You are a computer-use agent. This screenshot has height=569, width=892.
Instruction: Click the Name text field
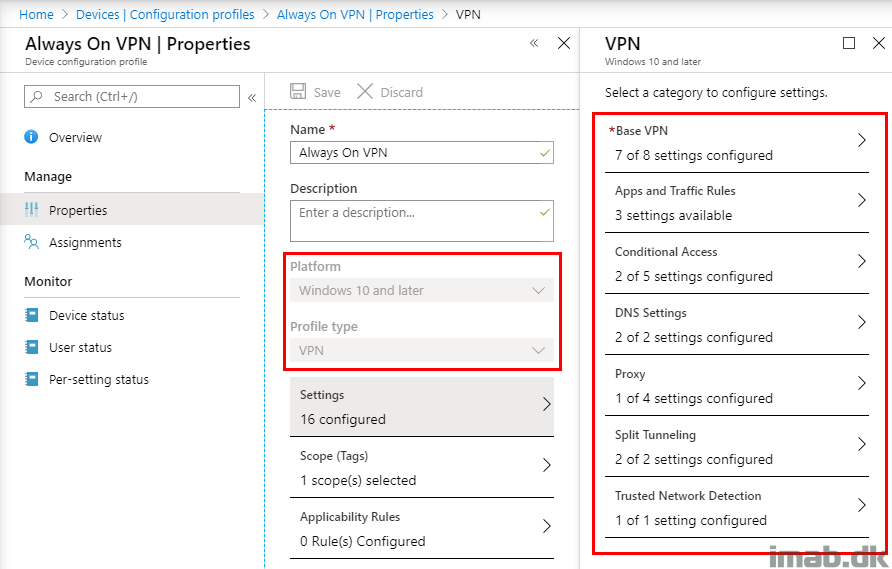coord(422,152)
